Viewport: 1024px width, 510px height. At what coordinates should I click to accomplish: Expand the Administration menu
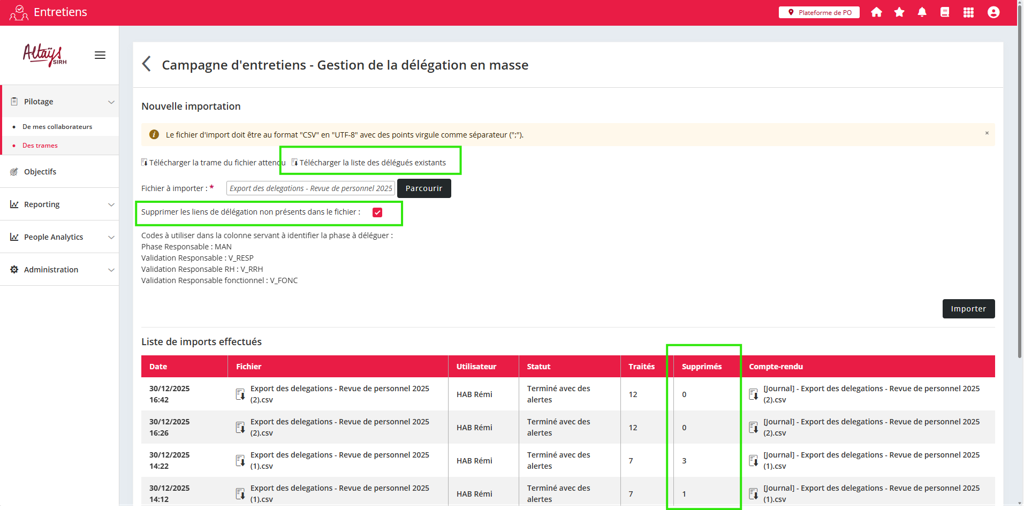click(111, 270)
